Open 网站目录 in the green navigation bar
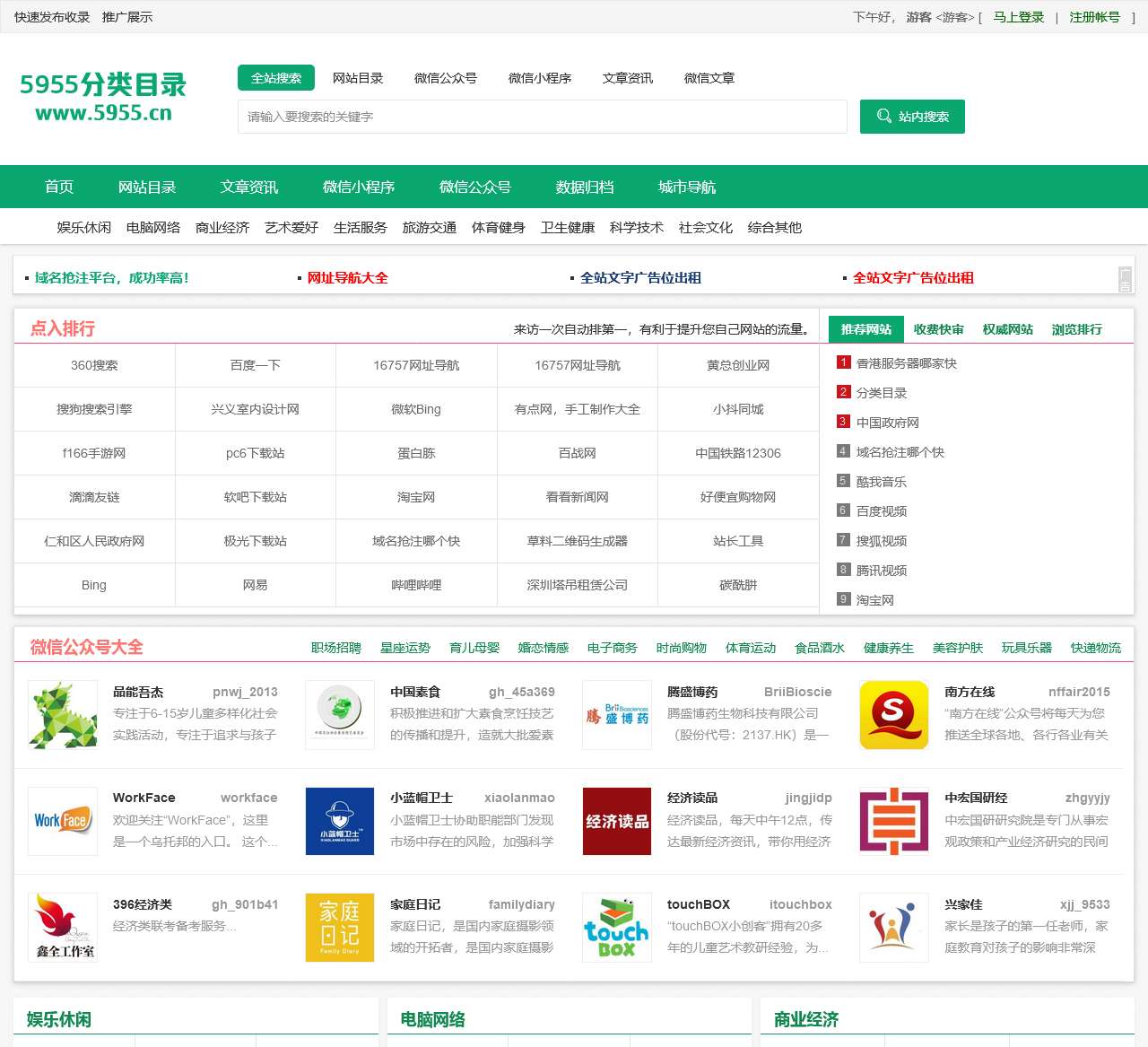Viewport: 1148px width, 1047px height. pos(147,187)
